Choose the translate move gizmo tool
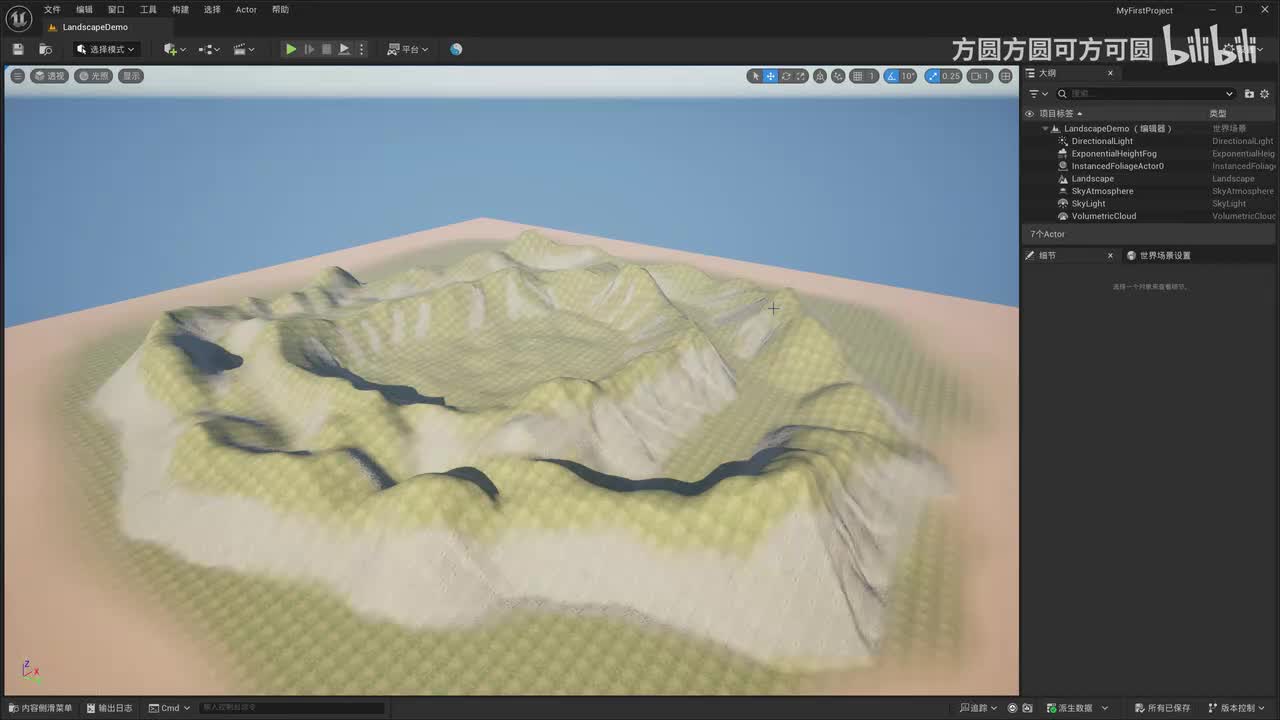1280x720 pixels. click(770, 76)
